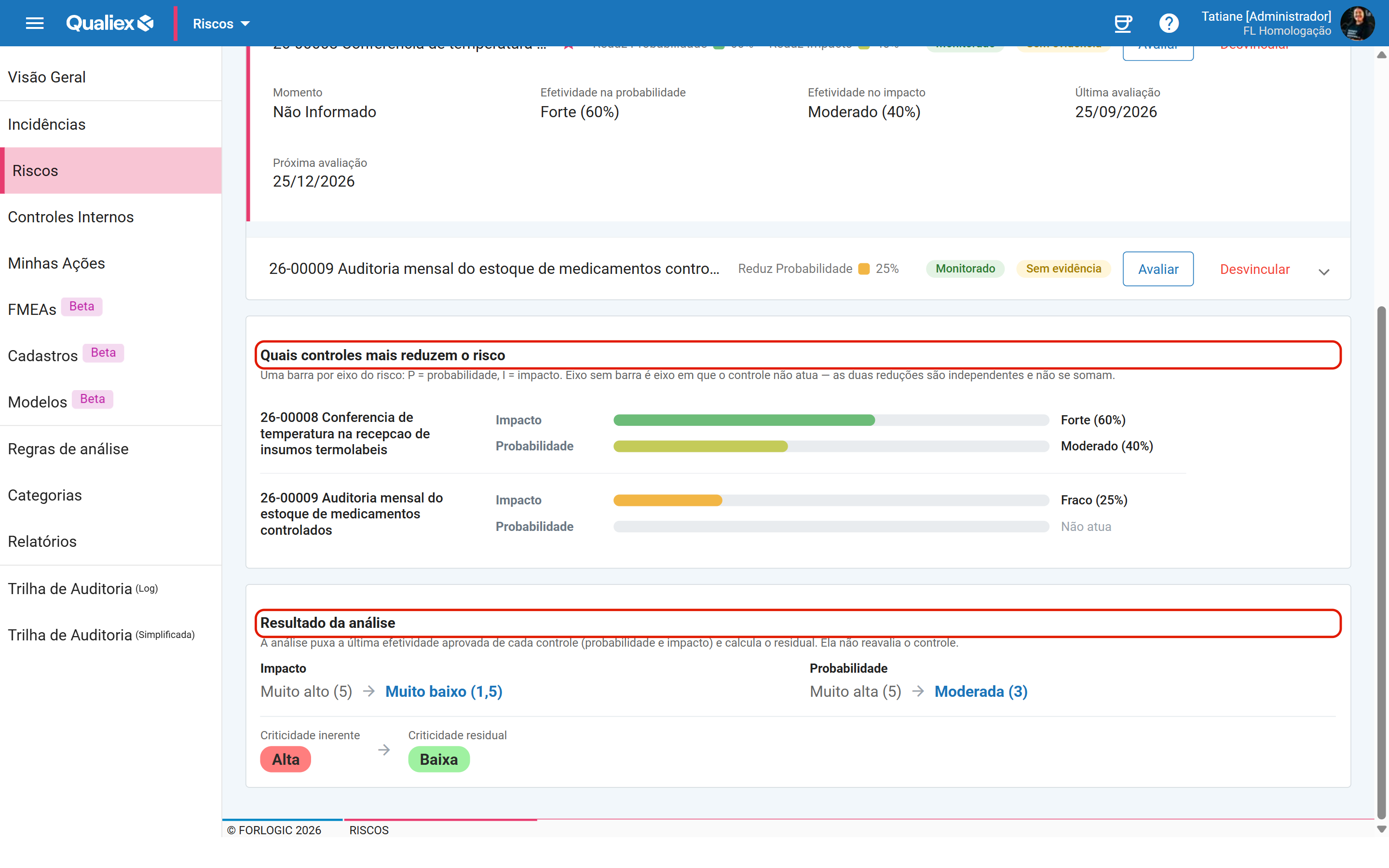Click Próxima avaliação date 25/12/2026
Image resolution: width=1389 pixels, height=868 pixels.
click(313, 181)
